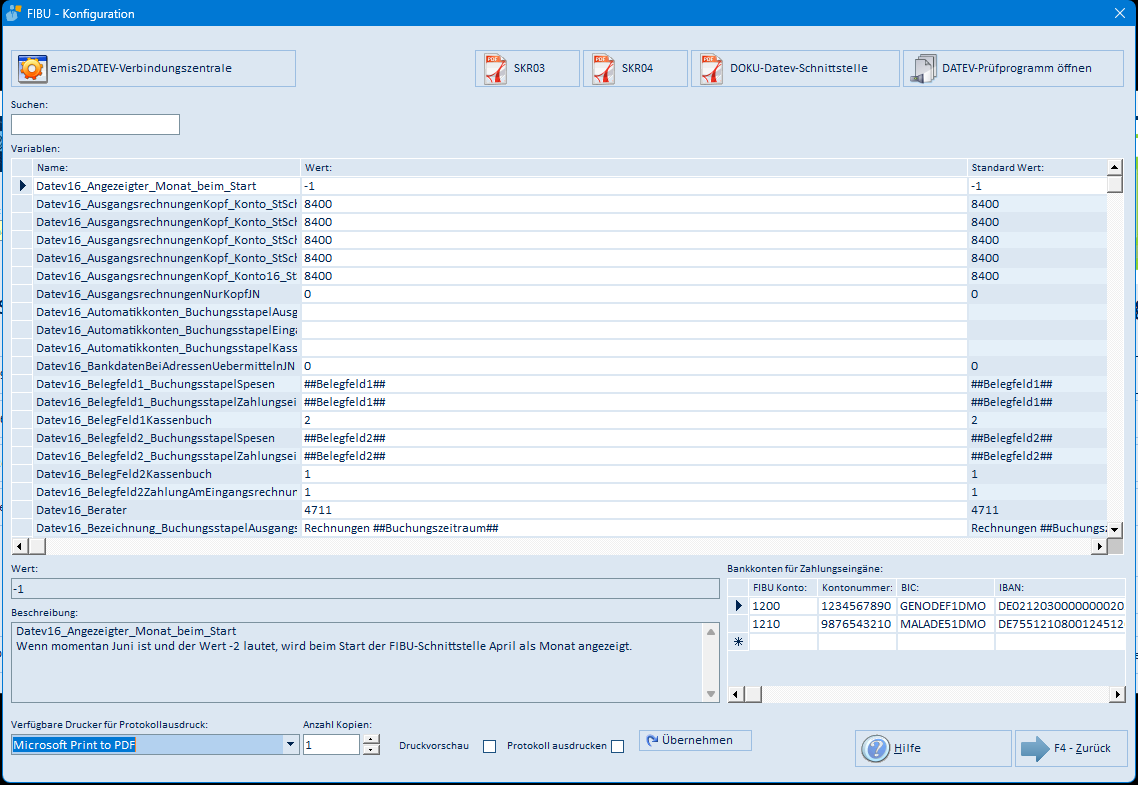Click description box scroll up arrow

point(711,632)
